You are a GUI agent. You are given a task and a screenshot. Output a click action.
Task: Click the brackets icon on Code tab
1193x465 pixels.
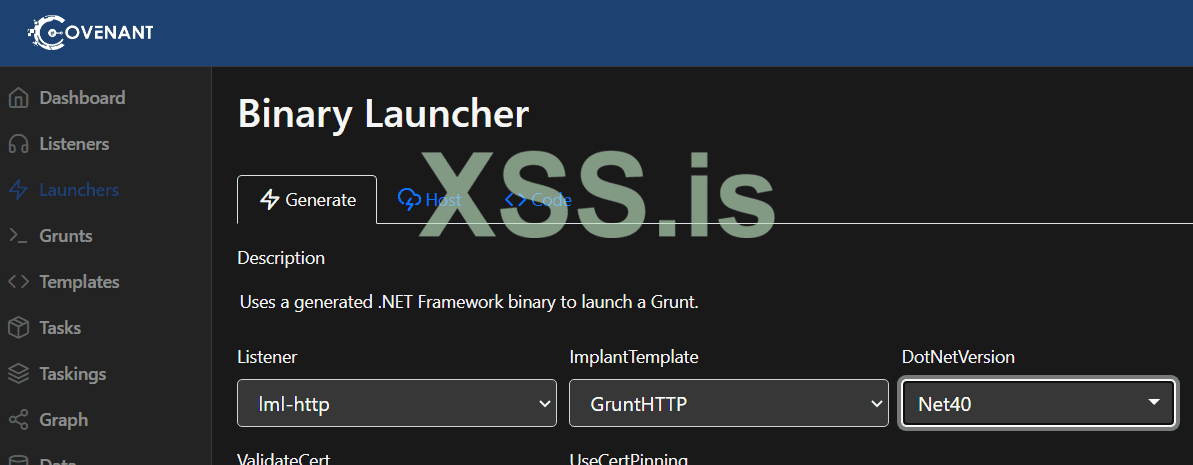(515, 199)
